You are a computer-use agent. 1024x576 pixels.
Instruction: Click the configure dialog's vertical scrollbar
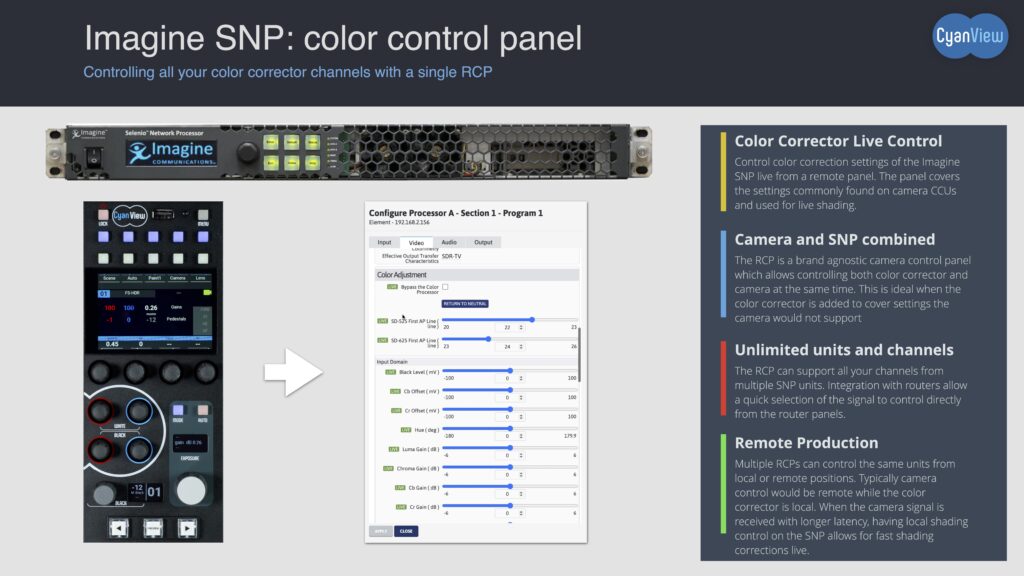coord(579,355)
